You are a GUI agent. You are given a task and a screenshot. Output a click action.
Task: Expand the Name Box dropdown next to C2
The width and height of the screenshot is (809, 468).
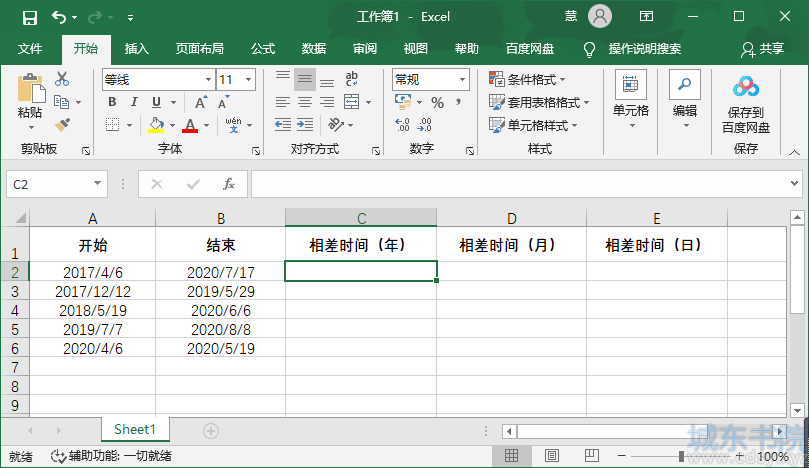pos(97,184)
